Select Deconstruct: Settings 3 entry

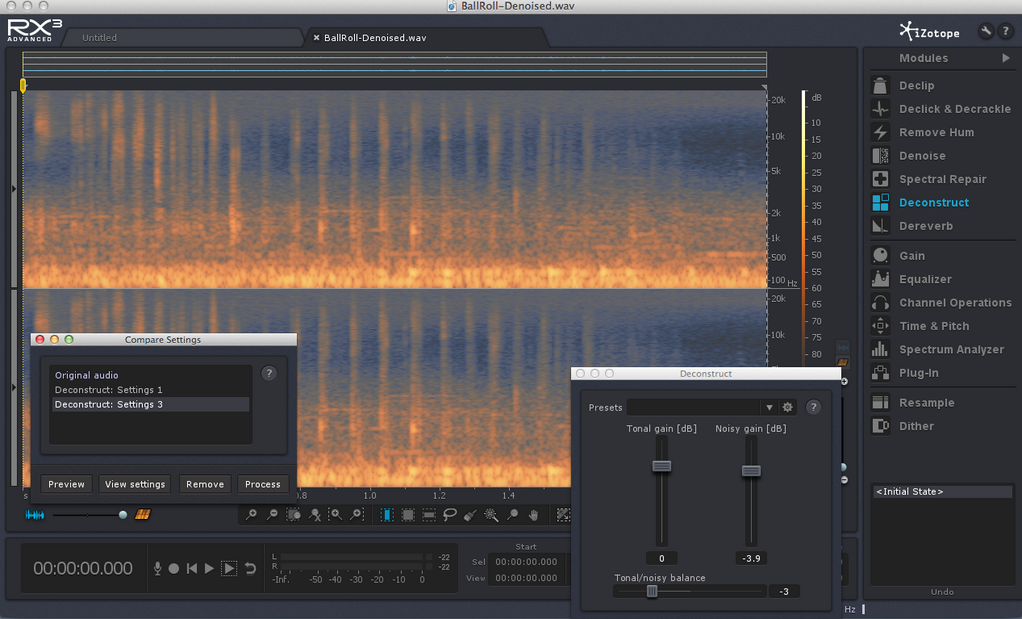pos(151,405)
